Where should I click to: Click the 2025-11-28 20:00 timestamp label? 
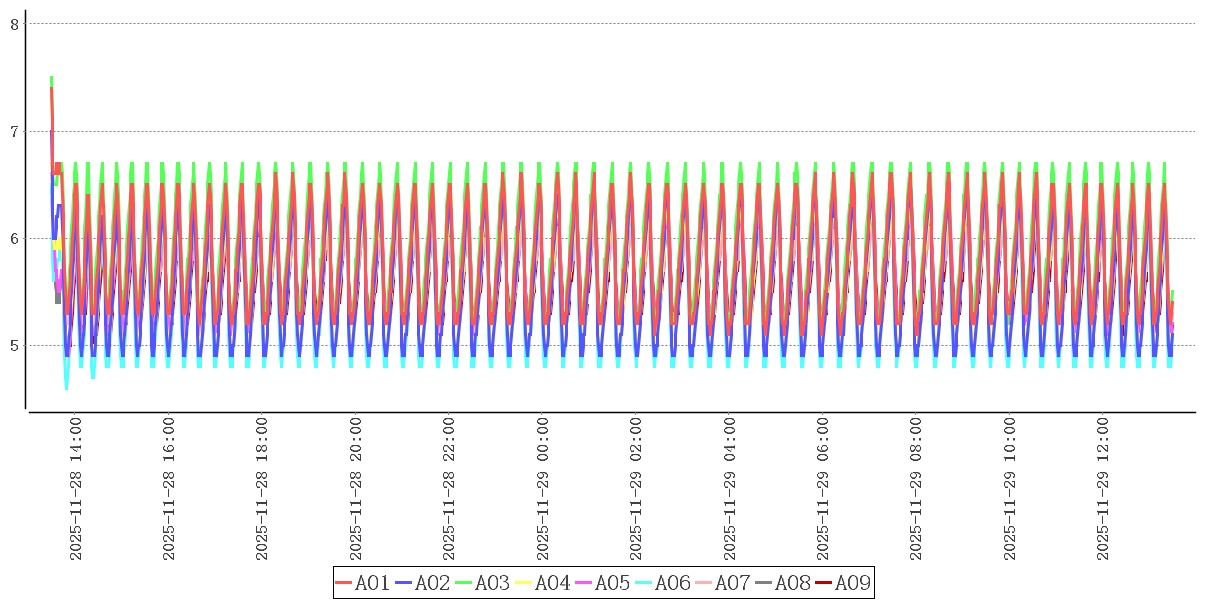click(357, 489)
